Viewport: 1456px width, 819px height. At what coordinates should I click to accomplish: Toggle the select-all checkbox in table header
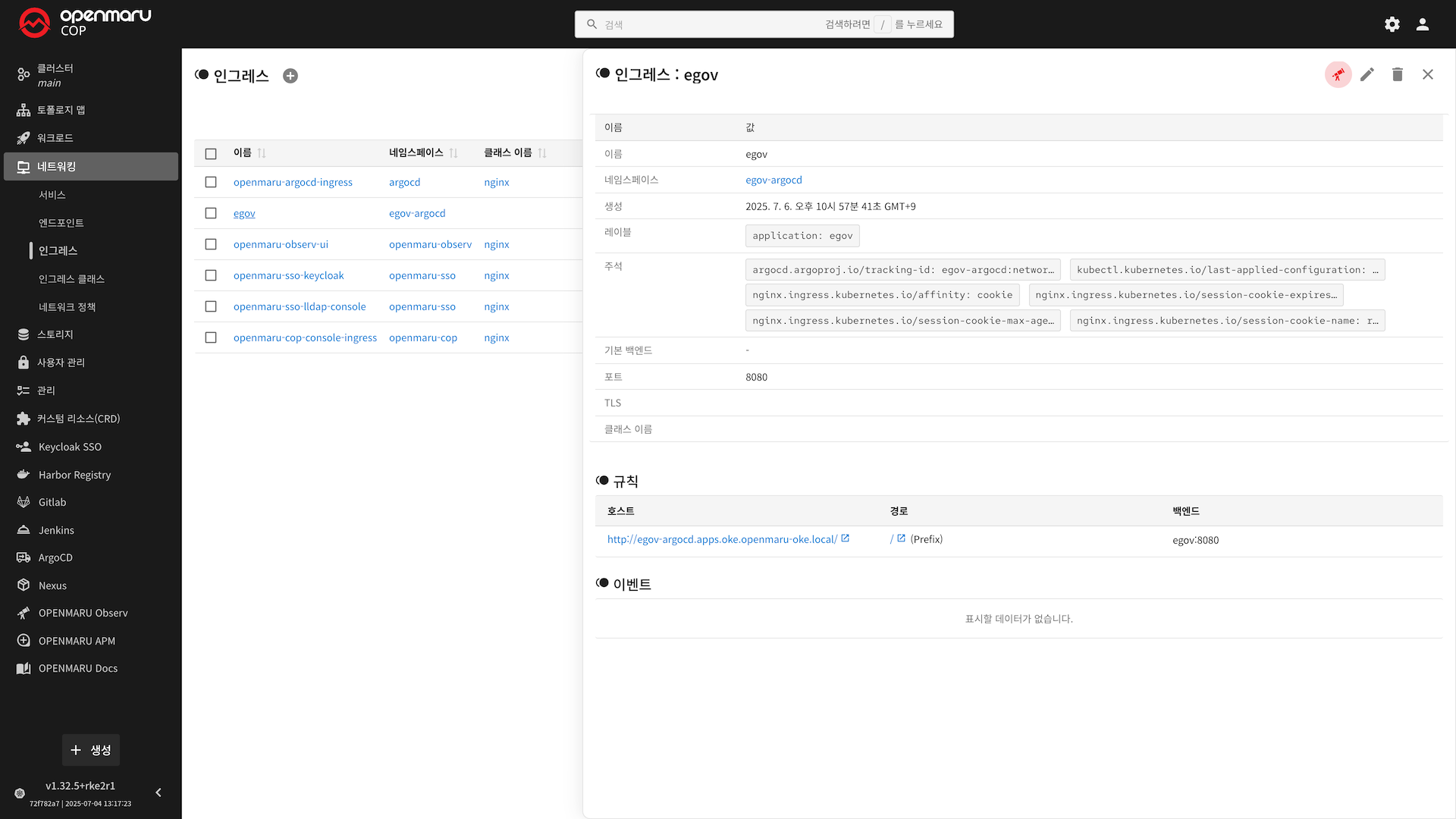coord(211,154)
